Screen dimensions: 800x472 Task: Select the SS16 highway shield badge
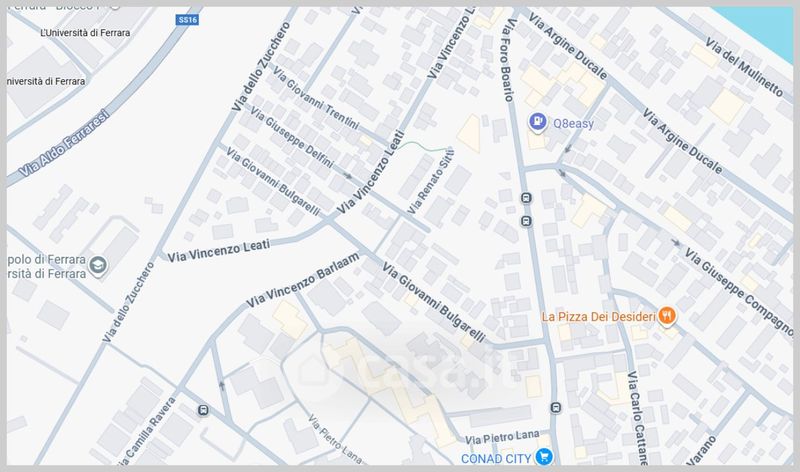tap(187, 20)
